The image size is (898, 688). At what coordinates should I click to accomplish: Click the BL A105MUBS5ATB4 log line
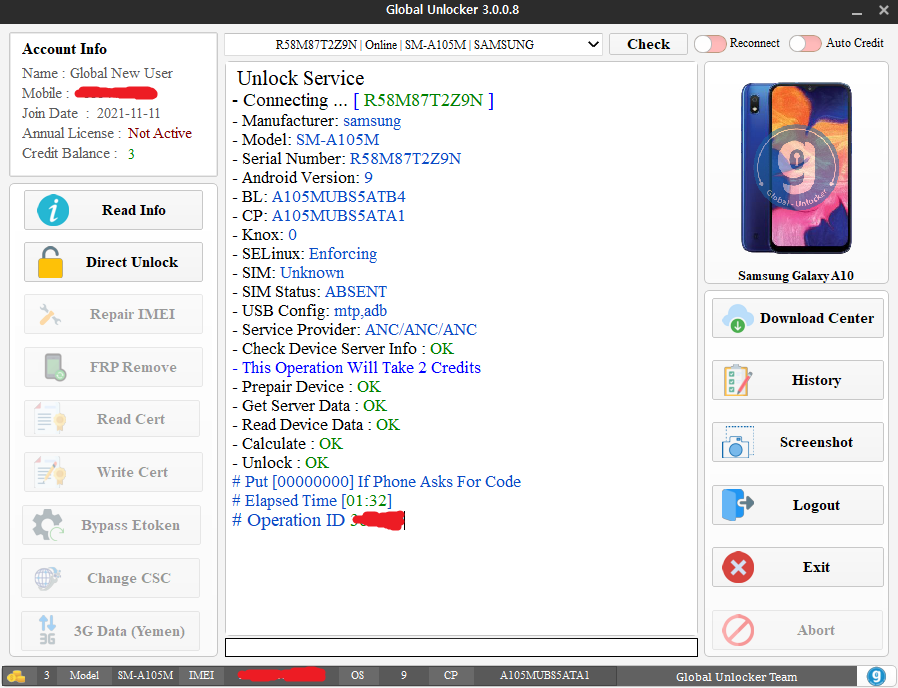pos(319,196)
